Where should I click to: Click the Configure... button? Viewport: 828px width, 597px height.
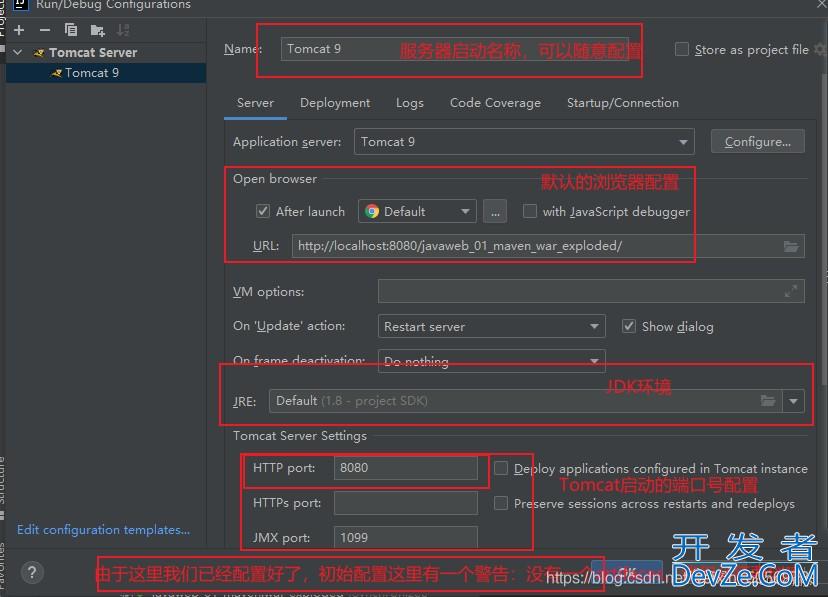click(x=757, y=141)
